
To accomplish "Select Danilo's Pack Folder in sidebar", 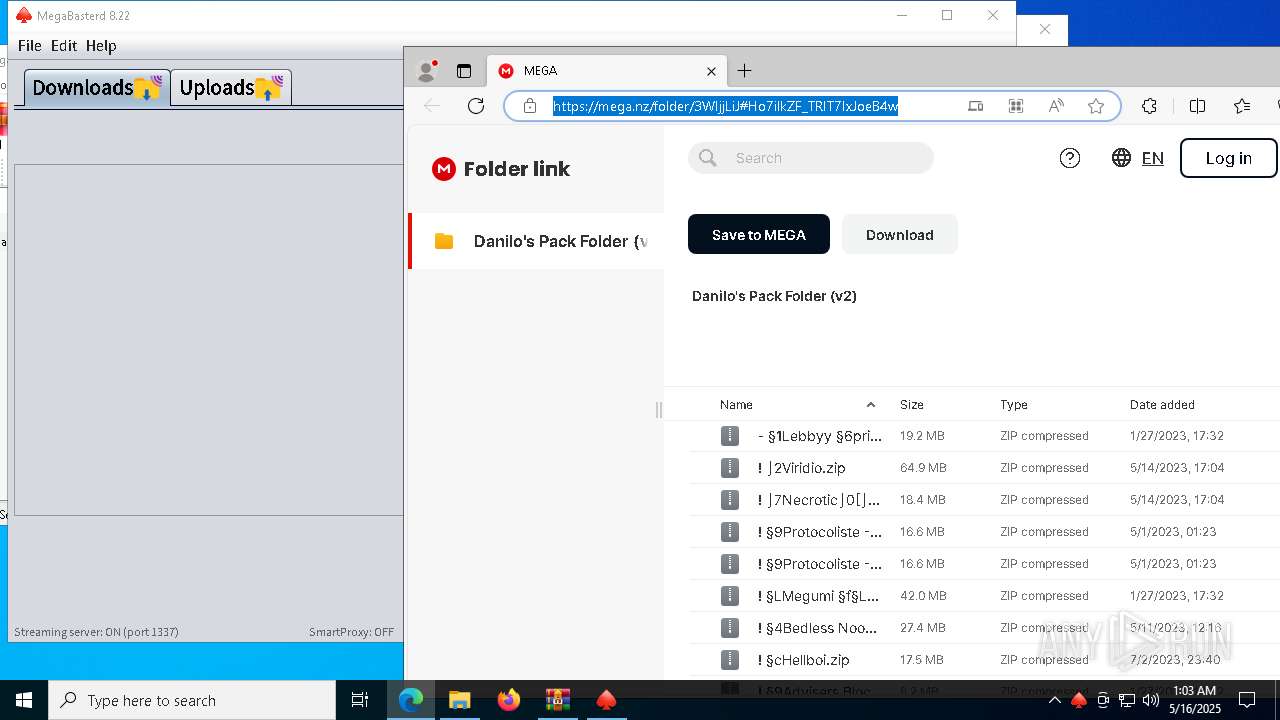I will (536, 241).
